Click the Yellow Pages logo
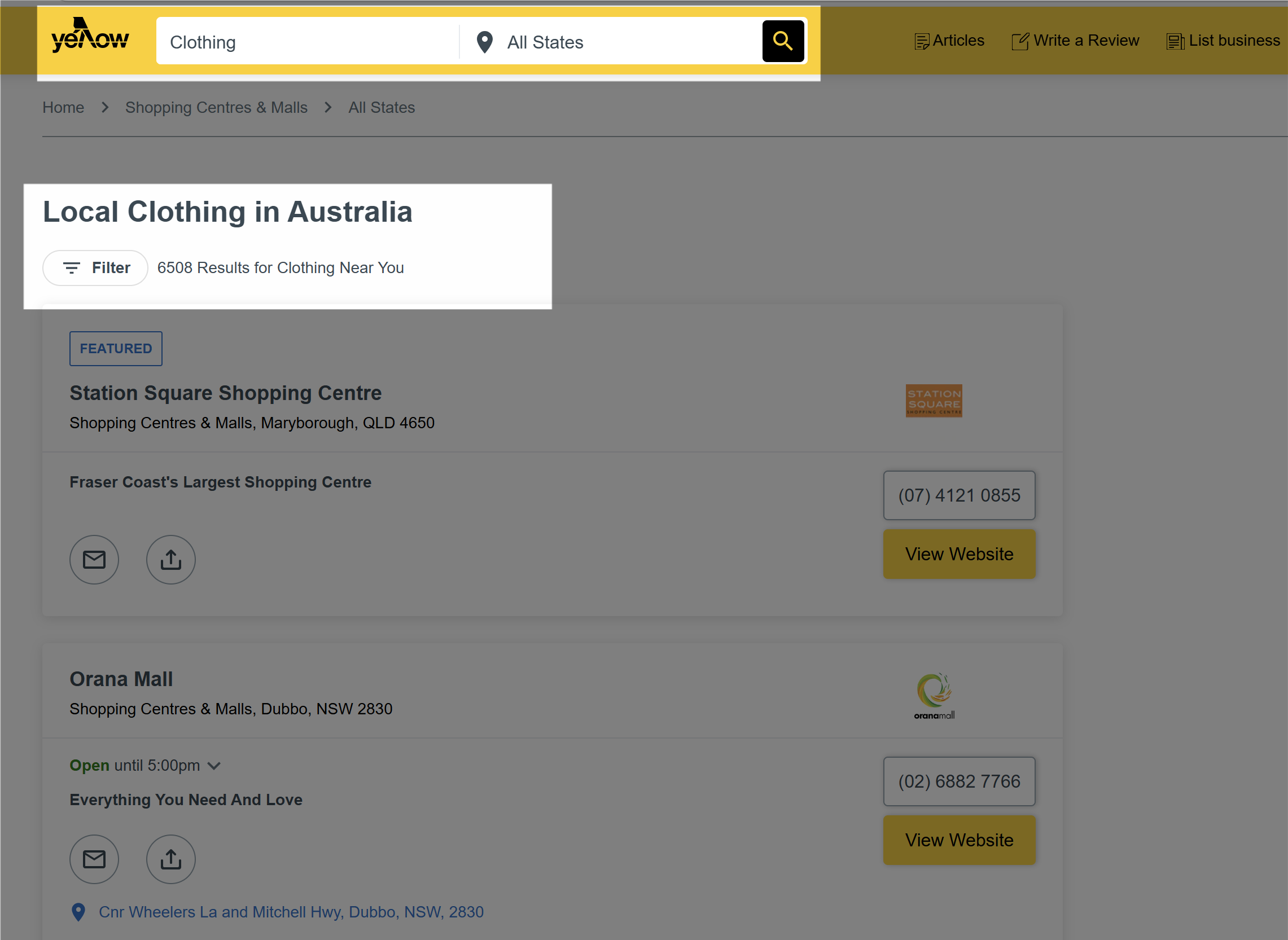 click(90, 36)
